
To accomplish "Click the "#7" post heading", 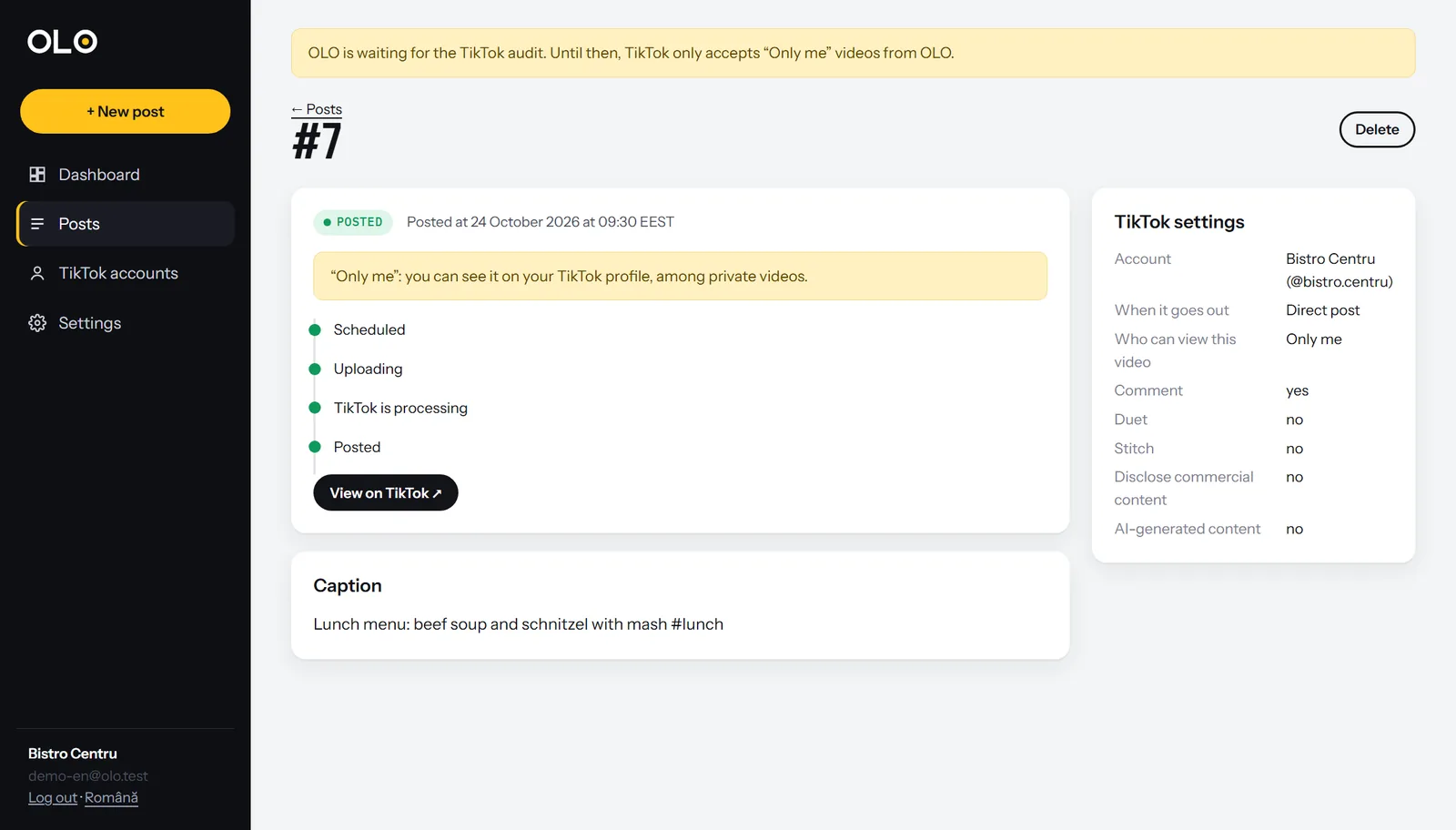I will 317,142.
